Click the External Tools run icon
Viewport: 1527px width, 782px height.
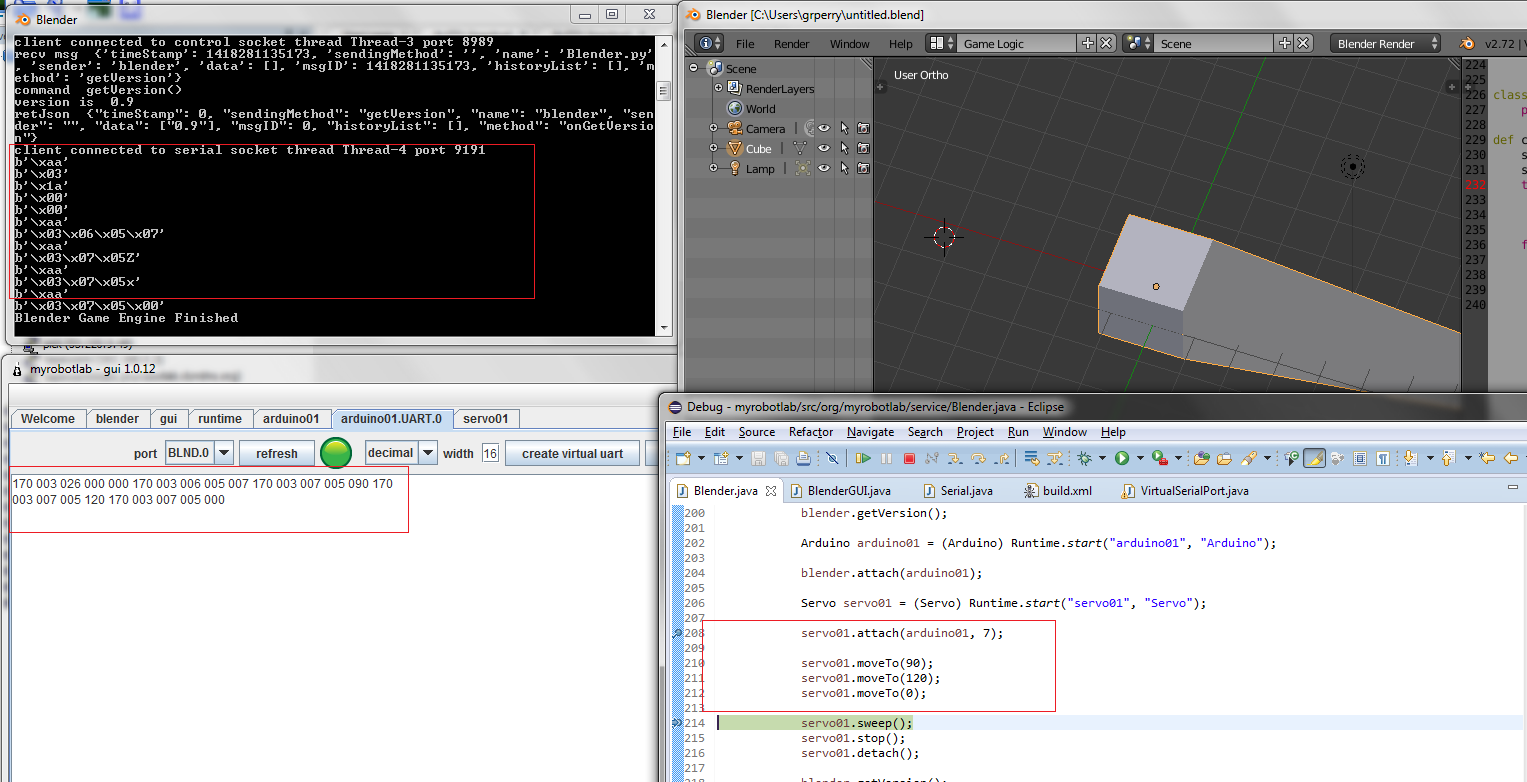[1160, 458]
